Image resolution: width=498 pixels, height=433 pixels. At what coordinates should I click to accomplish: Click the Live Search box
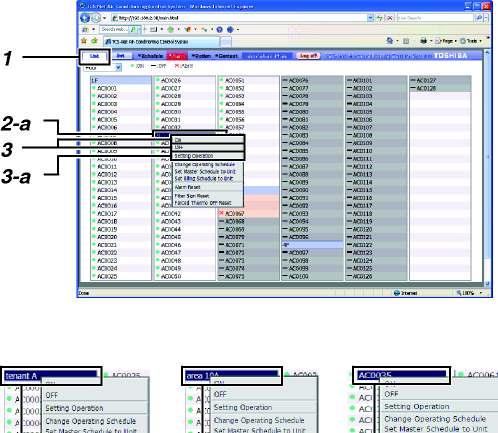[435, 18]
